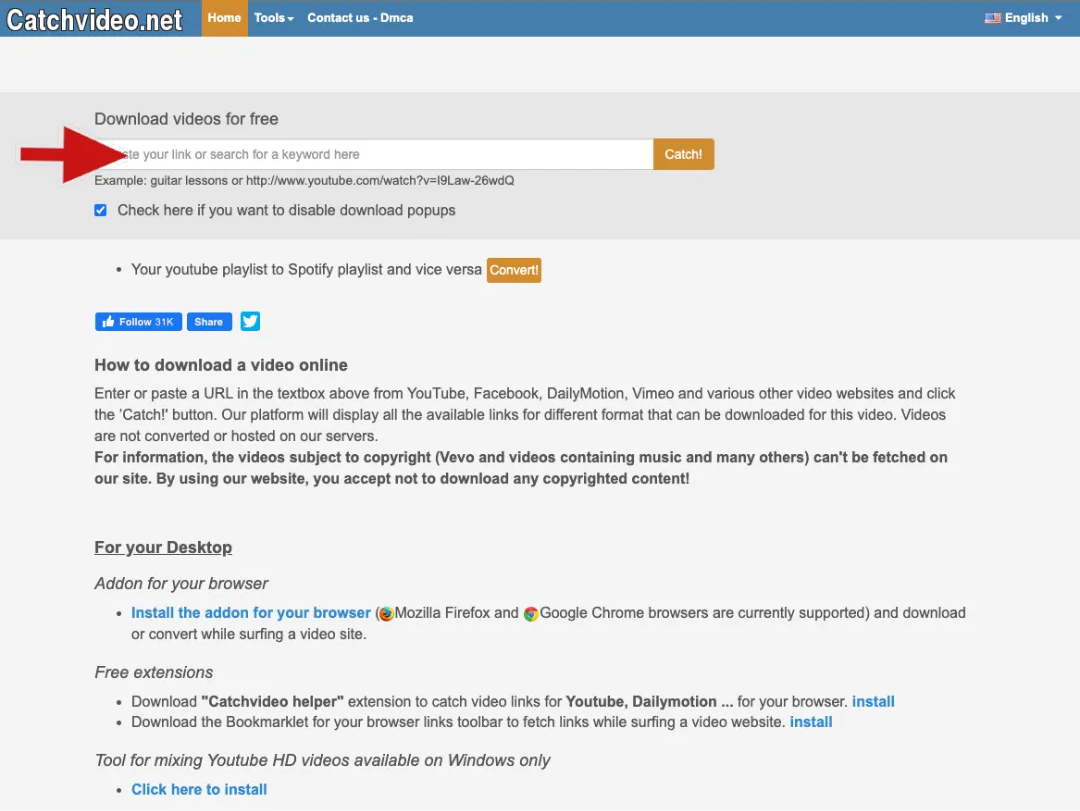This screenshot has width=1080, height=811.
Task: Click the 'How to download a video online' heading
Action: tap(221, 365)
